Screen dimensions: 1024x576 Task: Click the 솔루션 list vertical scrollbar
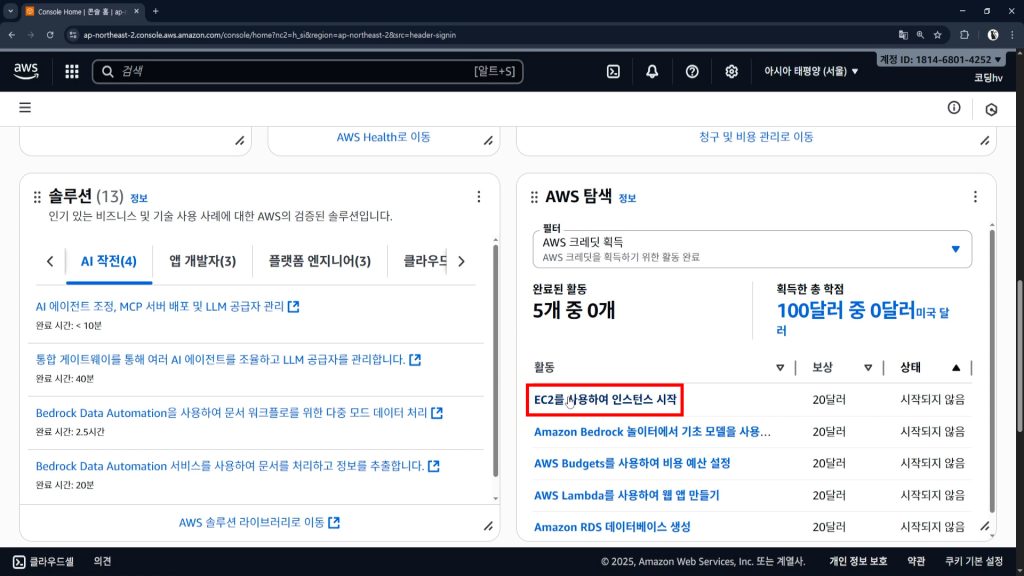pyautogui.click(x=495, y=359)
